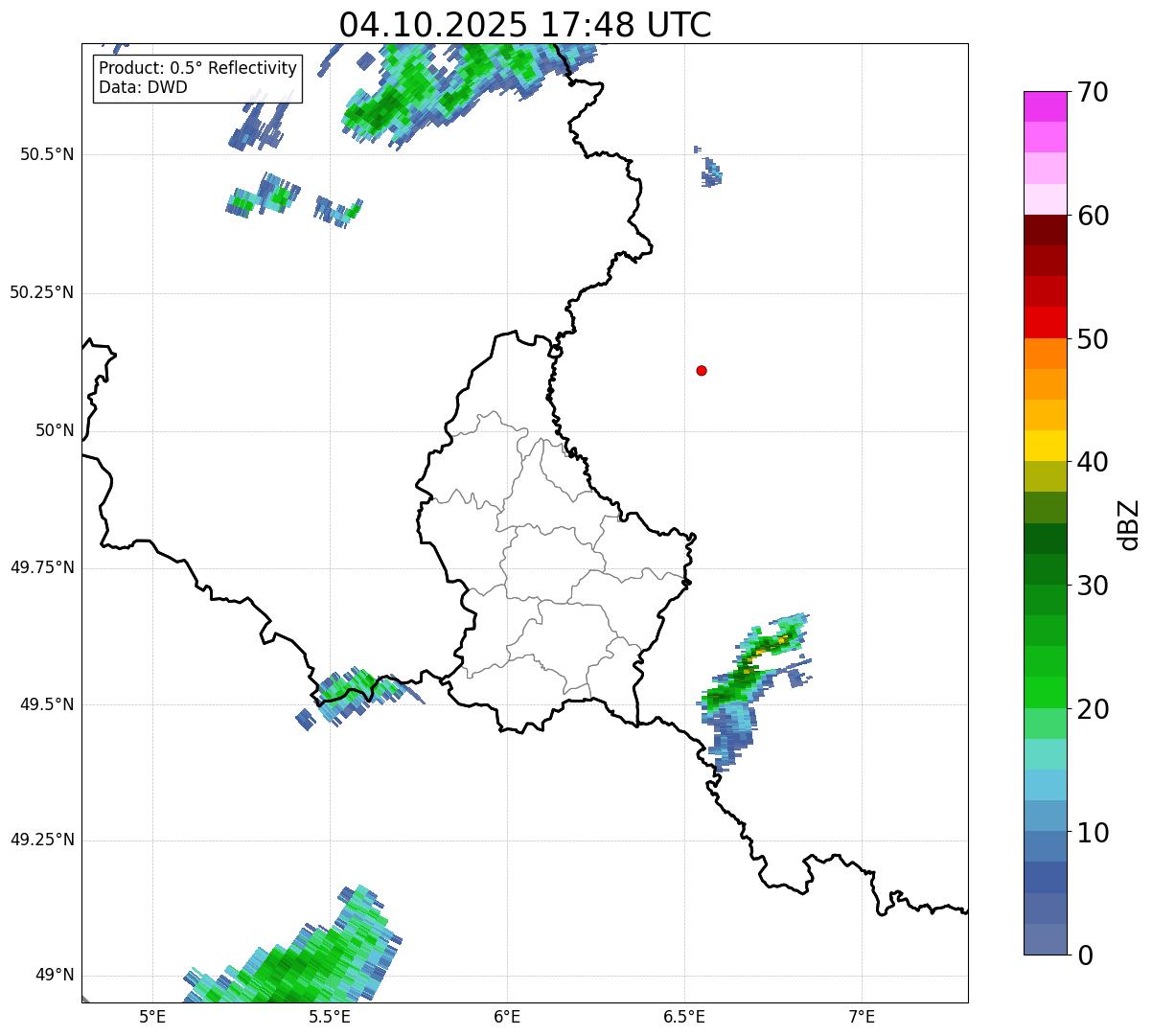Click the "5°E" longitude label
This screenshot has height=1036, width=1152.
tap(152, 1016)
